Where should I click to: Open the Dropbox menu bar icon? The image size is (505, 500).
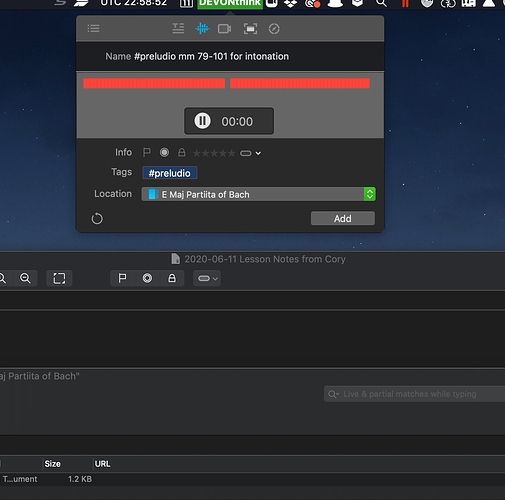pos(291,3)
